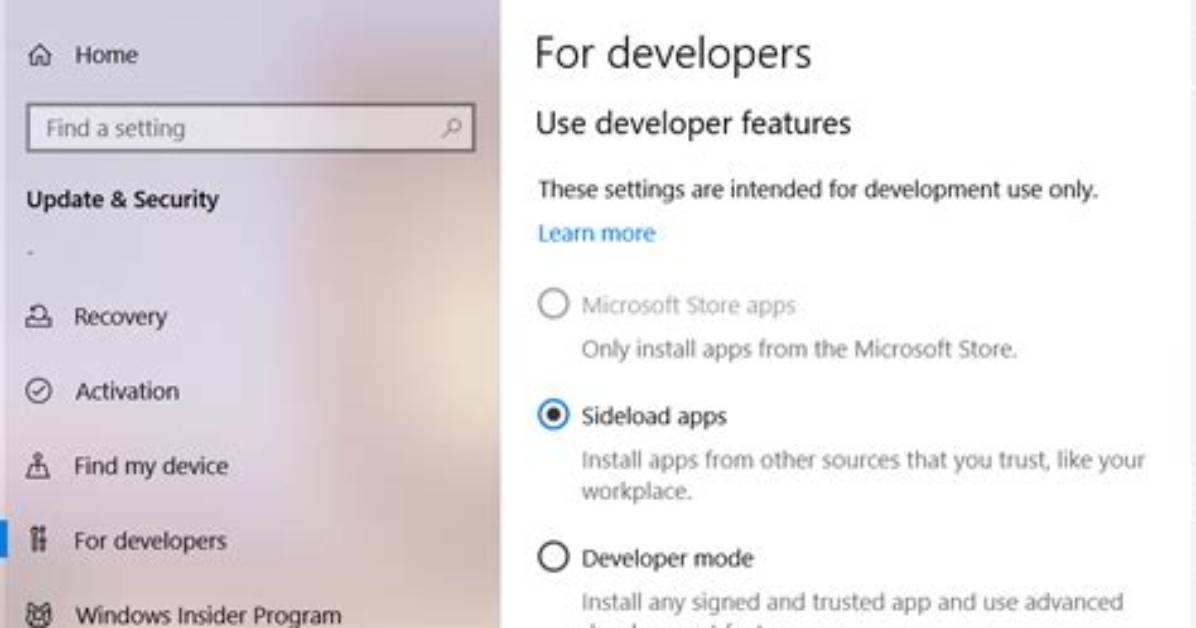Click the Use developer features heading
The image size is (1196, 628).
pyautogui.click(x=693, y=123)
